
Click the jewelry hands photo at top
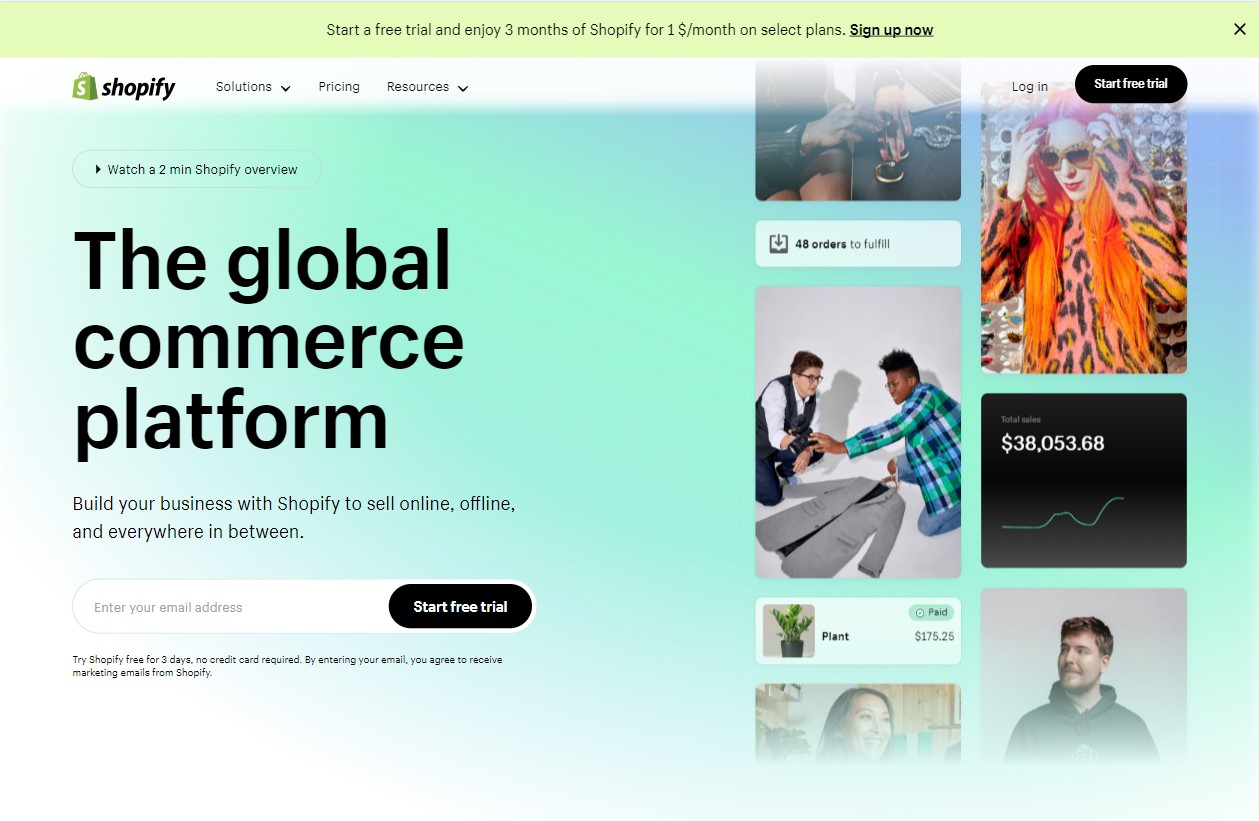(858, 130)
